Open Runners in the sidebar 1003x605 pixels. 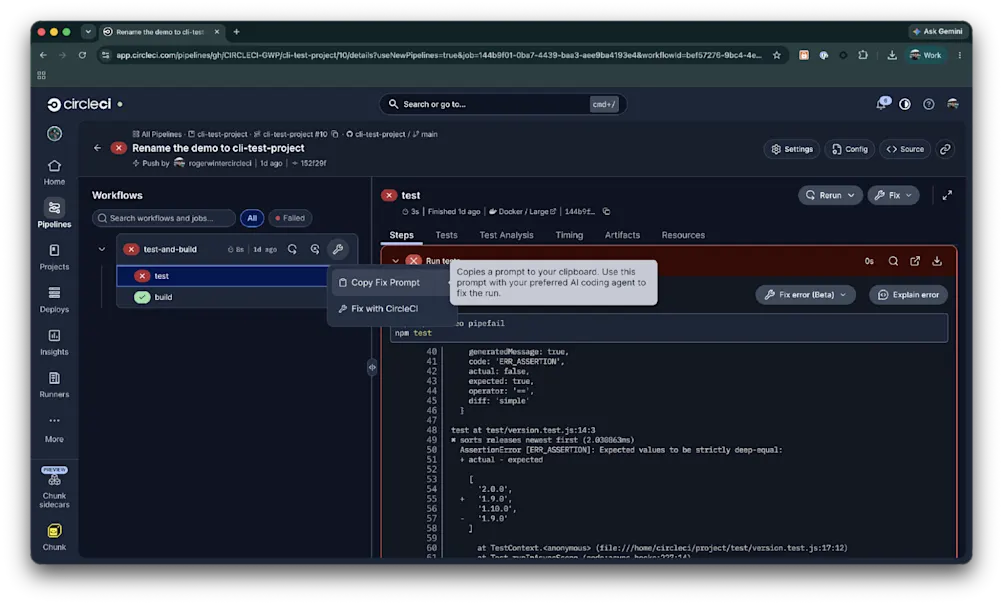[x=54, y=385]
